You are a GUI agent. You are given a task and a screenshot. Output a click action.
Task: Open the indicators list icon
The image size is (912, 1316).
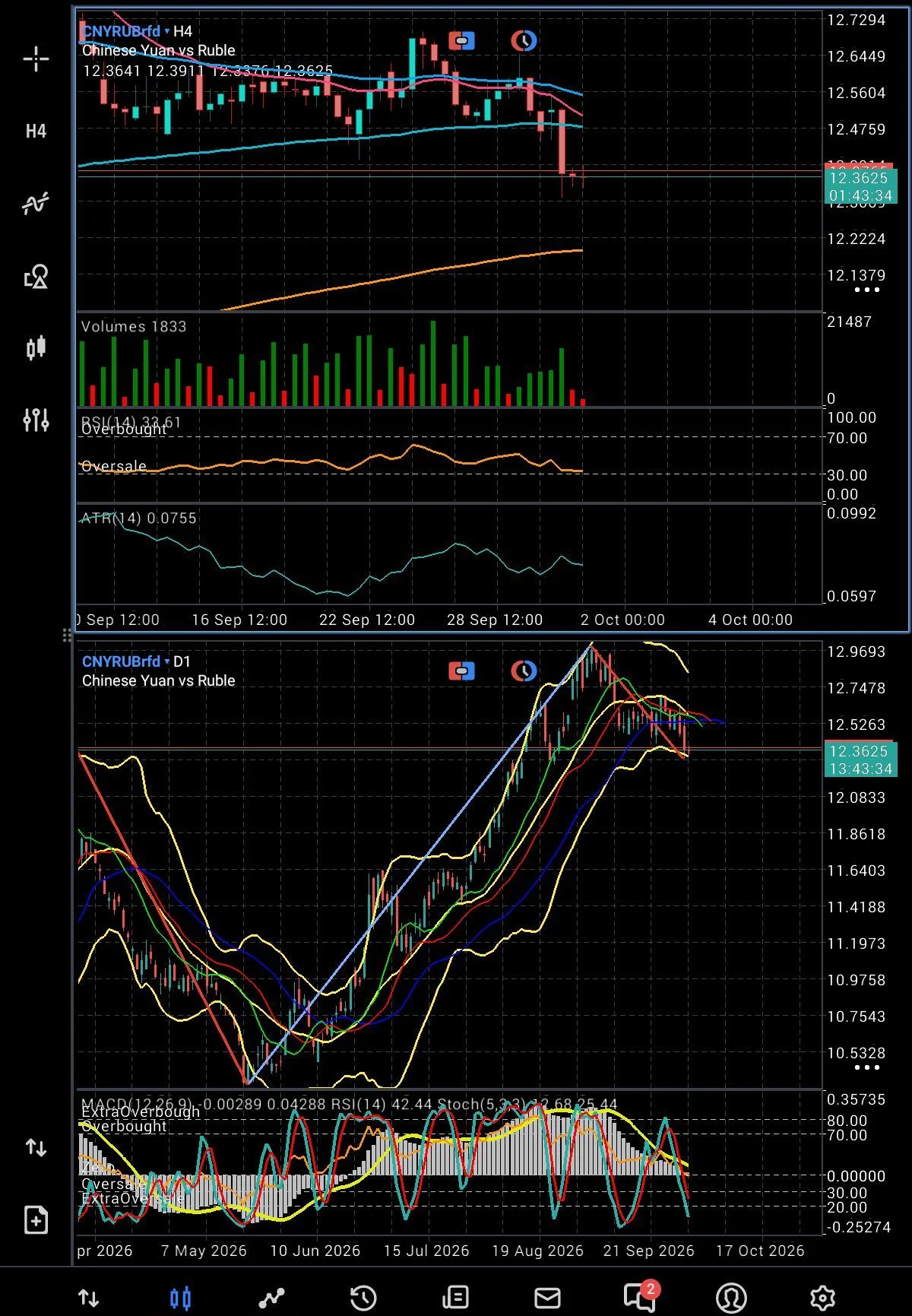coord(36,203)
